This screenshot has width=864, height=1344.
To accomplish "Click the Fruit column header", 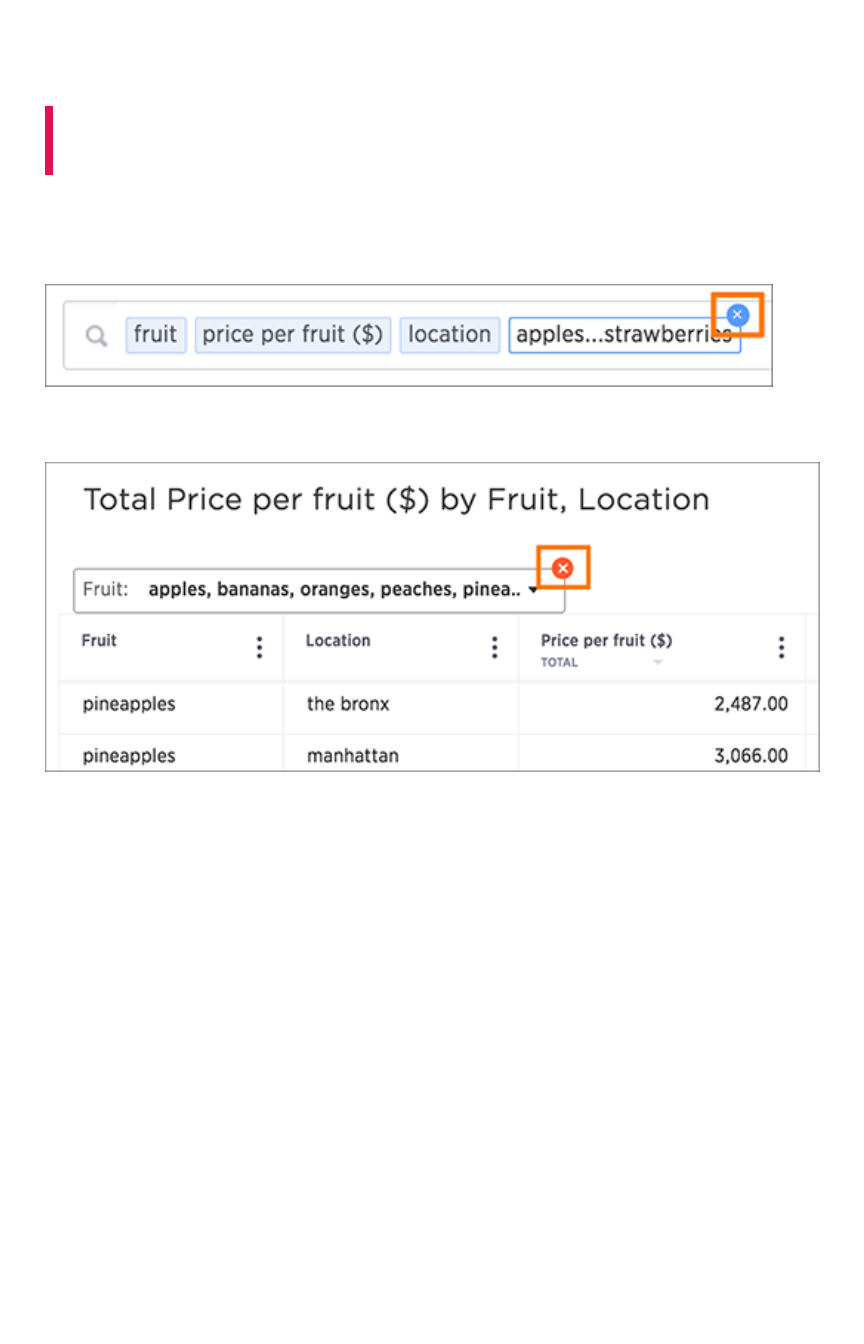I will tap(99, 641).
